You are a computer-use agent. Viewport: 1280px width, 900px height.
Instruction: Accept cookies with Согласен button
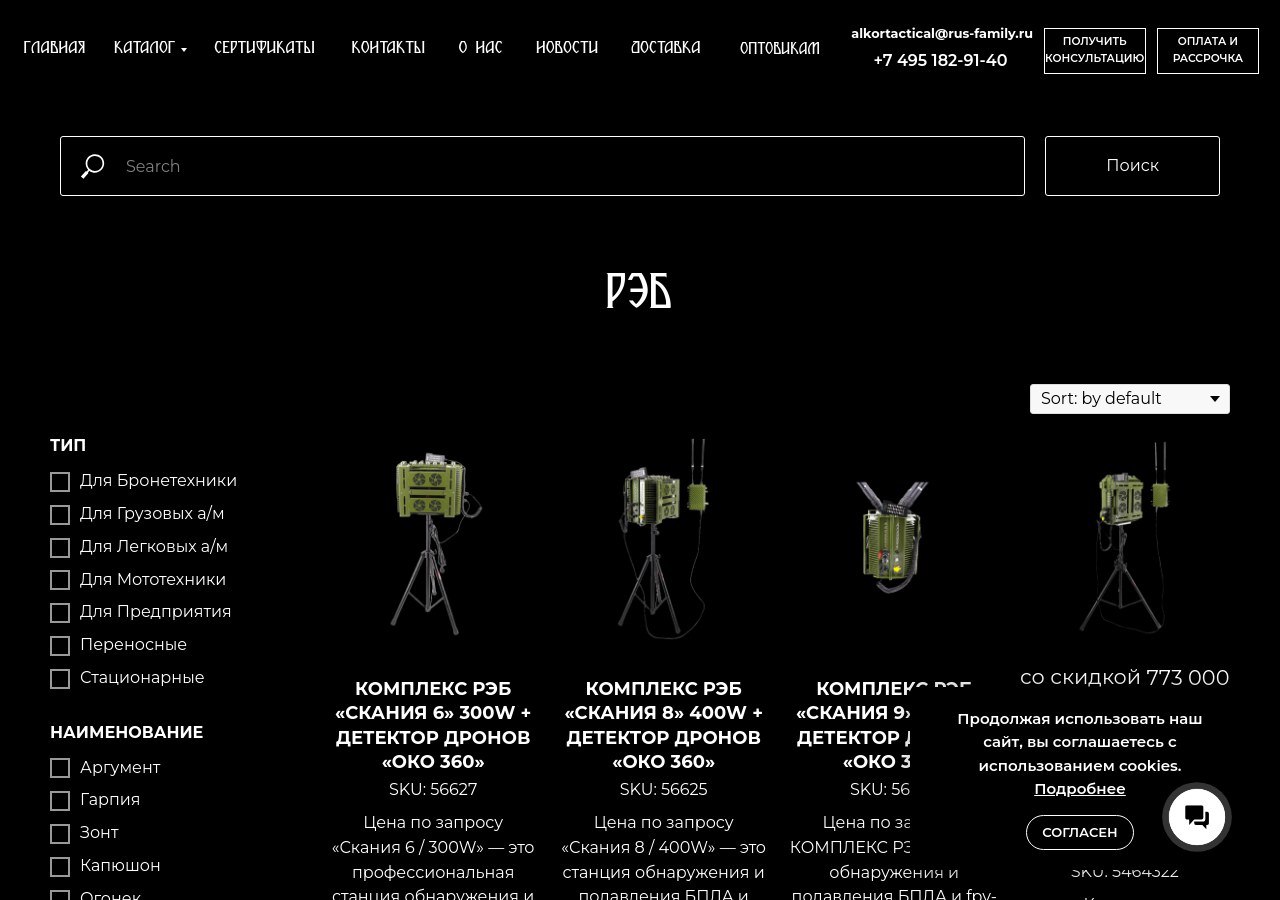(1079, 832)
